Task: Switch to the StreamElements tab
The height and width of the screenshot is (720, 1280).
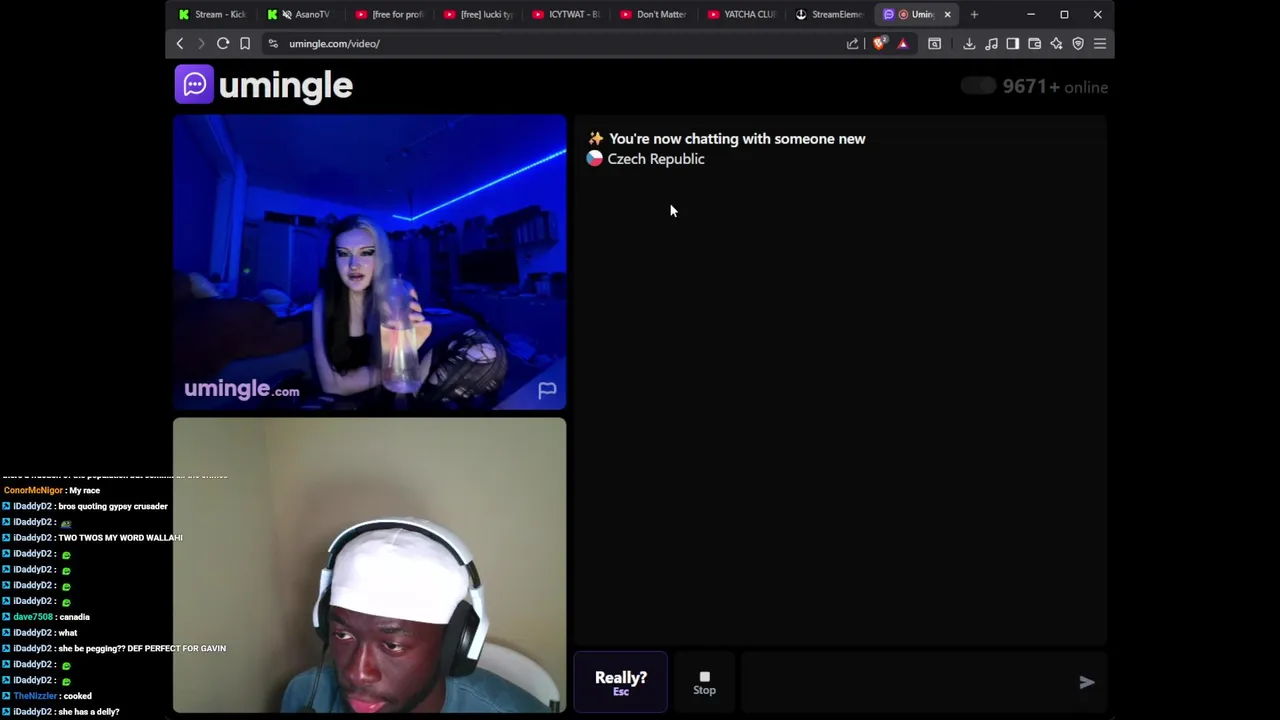Action: (831, 14)
